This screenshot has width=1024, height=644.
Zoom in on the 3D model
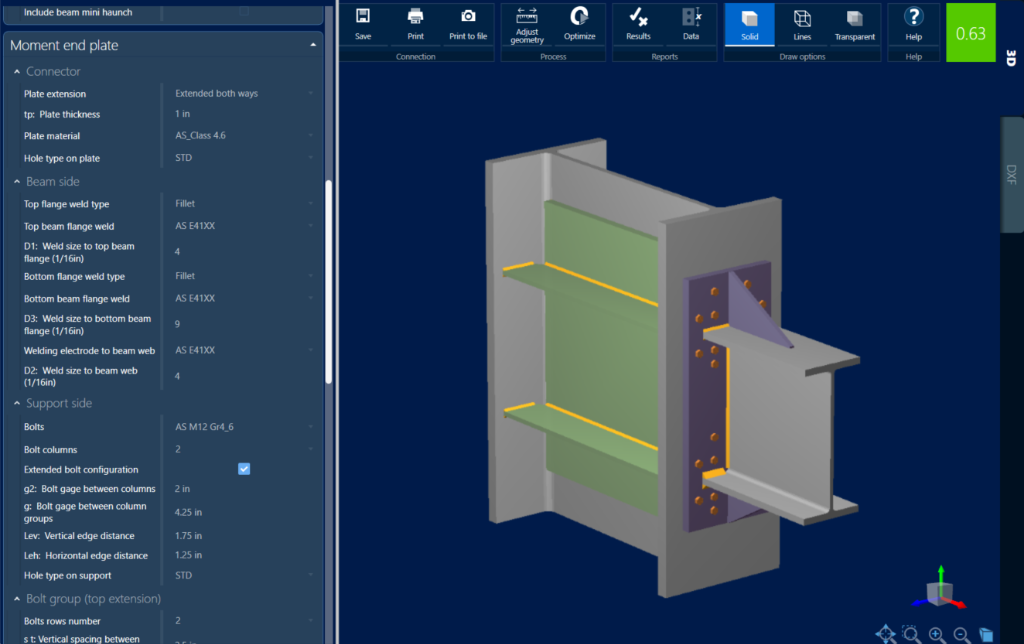point(936,634)
